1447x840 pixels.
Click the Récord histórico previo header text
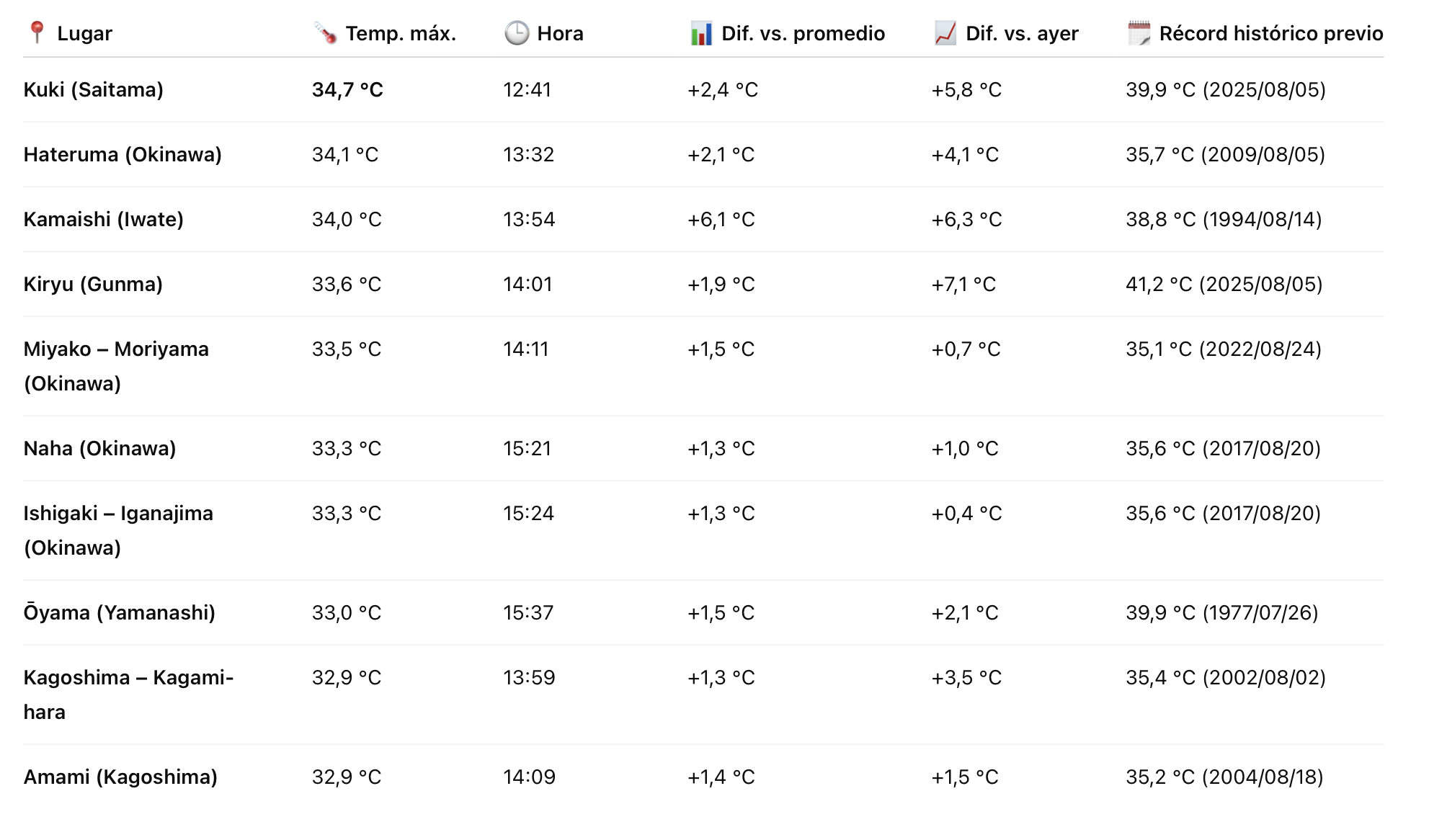[x=1270, y=34]
